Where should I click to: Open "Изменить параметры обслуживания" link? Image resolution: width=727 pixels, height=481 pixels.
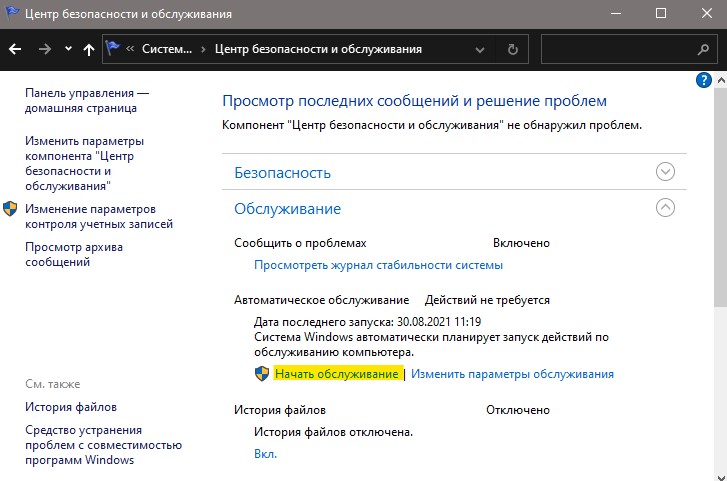click(512, 374)
